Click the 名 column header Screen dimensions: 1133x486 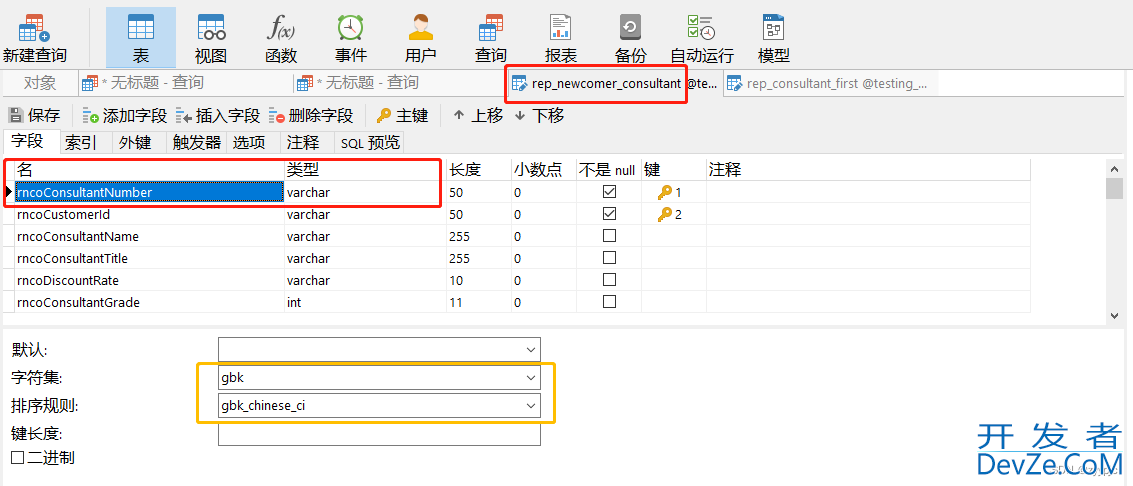[149, 170]
